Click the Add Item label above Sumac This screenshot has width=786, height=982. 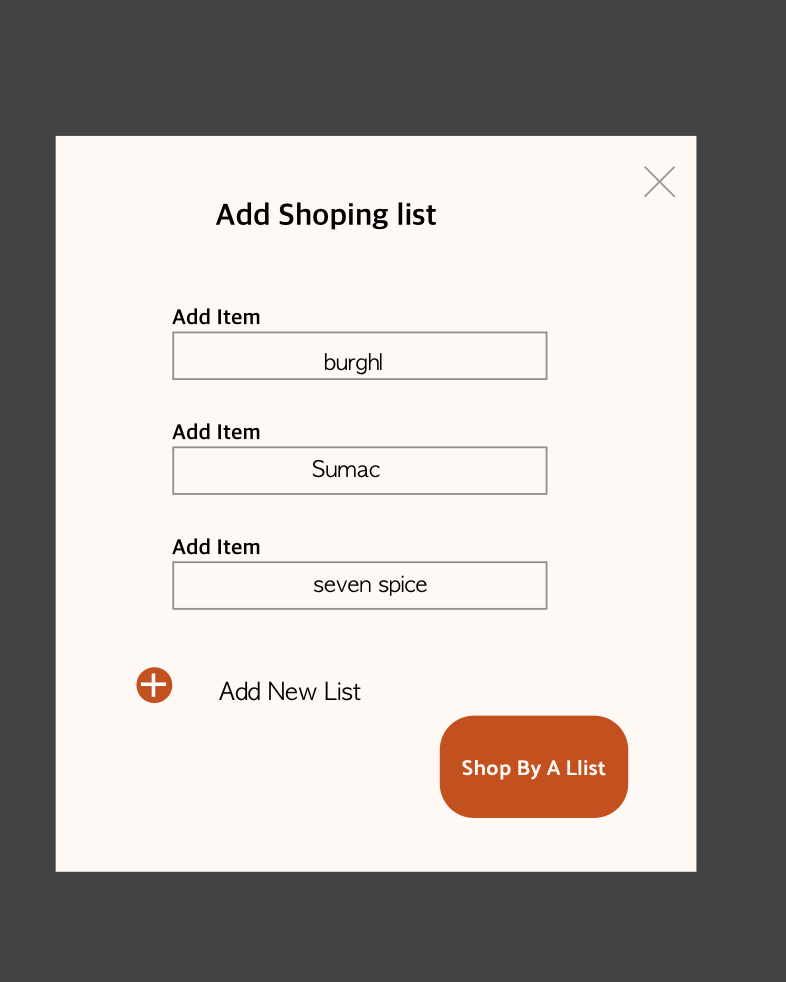(216, 432)
